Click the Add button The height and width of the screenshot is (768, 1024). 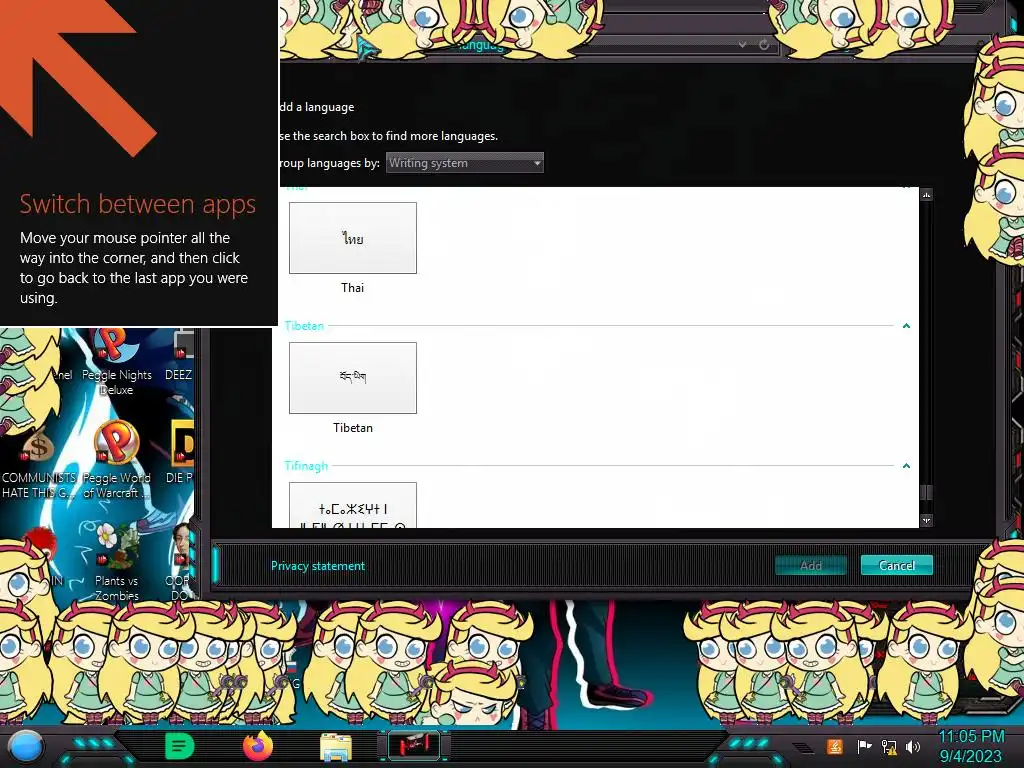(x=810, y=566)
